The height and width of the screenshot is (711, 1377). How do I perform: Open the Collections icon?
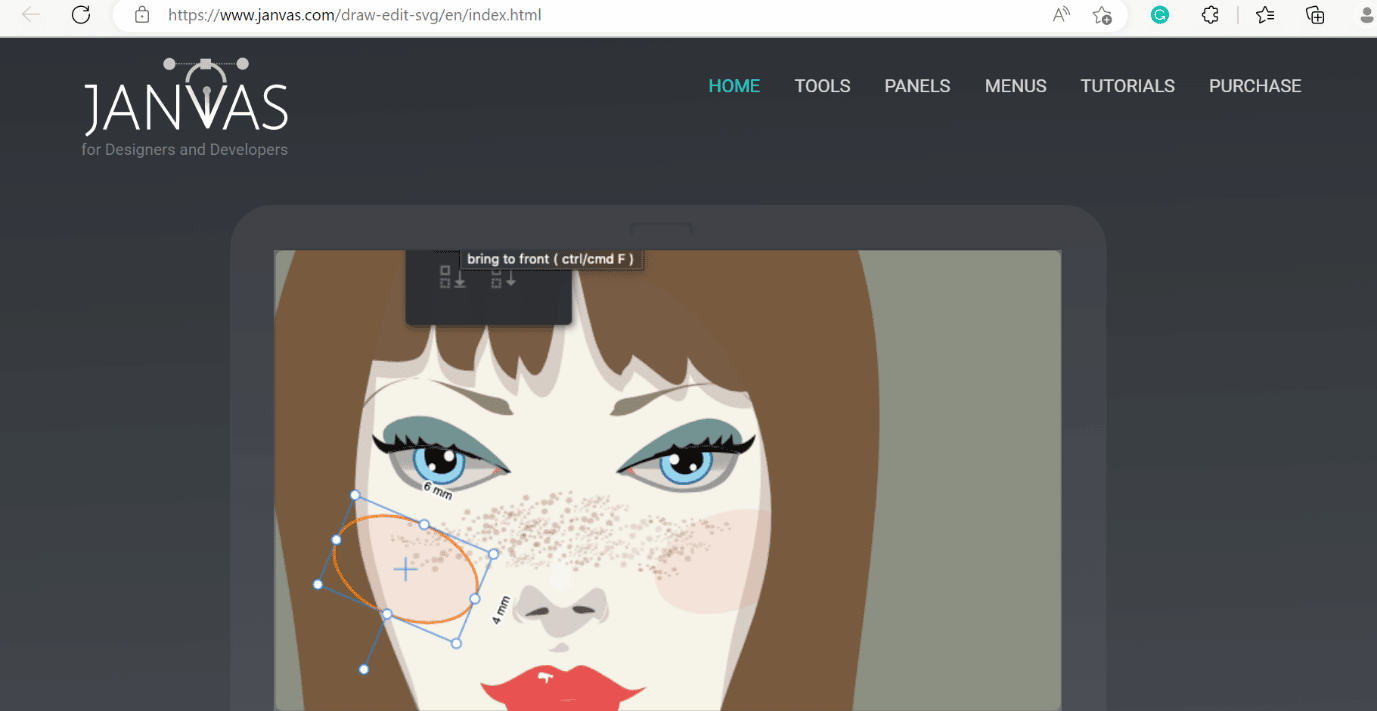click(x=1316, y=15)
